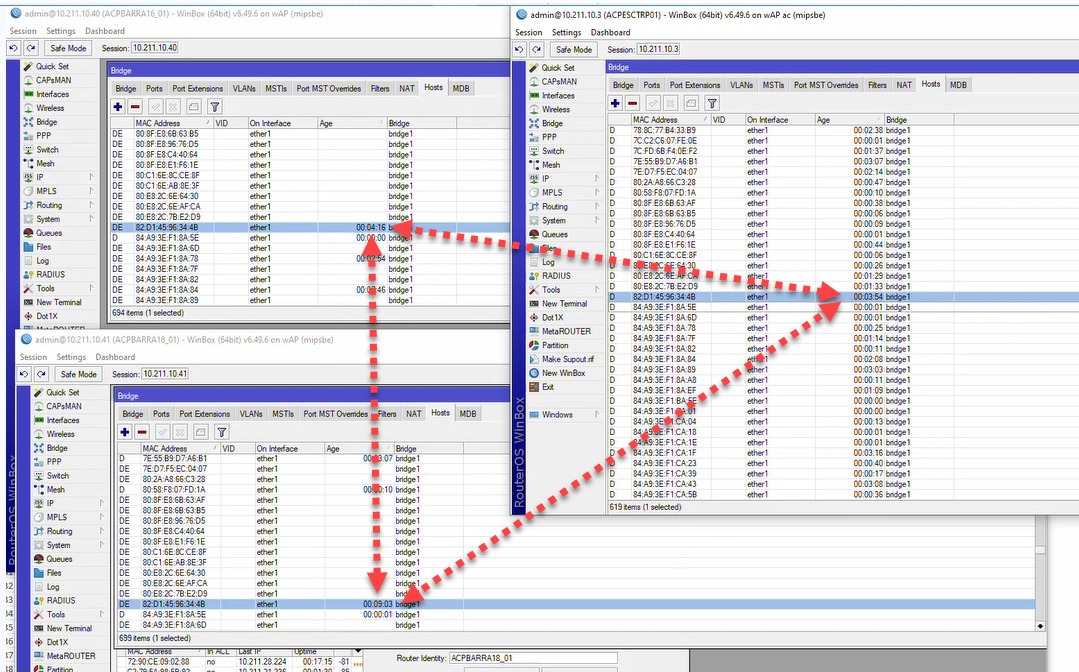Expand Routing submenu arrow in ACPBARRA18_01 sidebar
Image resolution: width=1079 pixels, height=672 pixels.
point(102,531)
